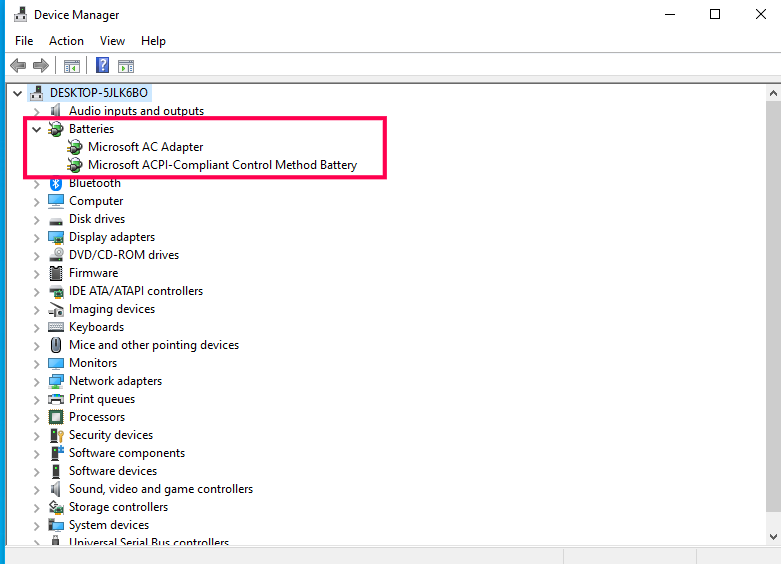This screenshot has height=564, width=781.
Task: Select the Print queues label
Action: tap(102, 399)
